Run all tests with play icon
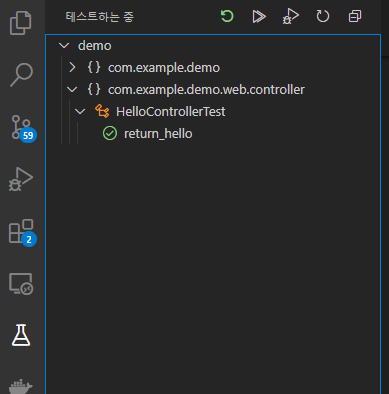Viewport: 389px width, 394px height. [x=259, y=16]
